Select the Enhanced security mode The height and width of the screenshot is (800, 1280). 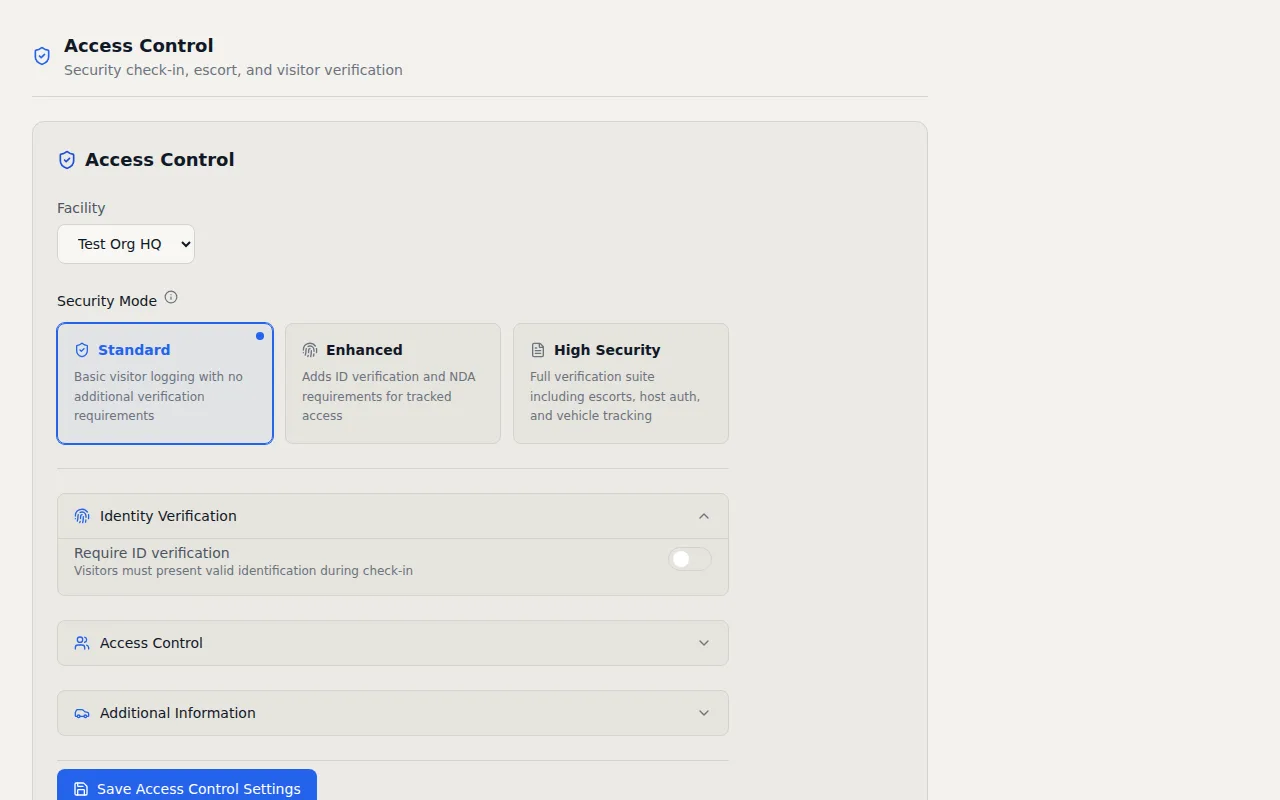pos(392,383)
